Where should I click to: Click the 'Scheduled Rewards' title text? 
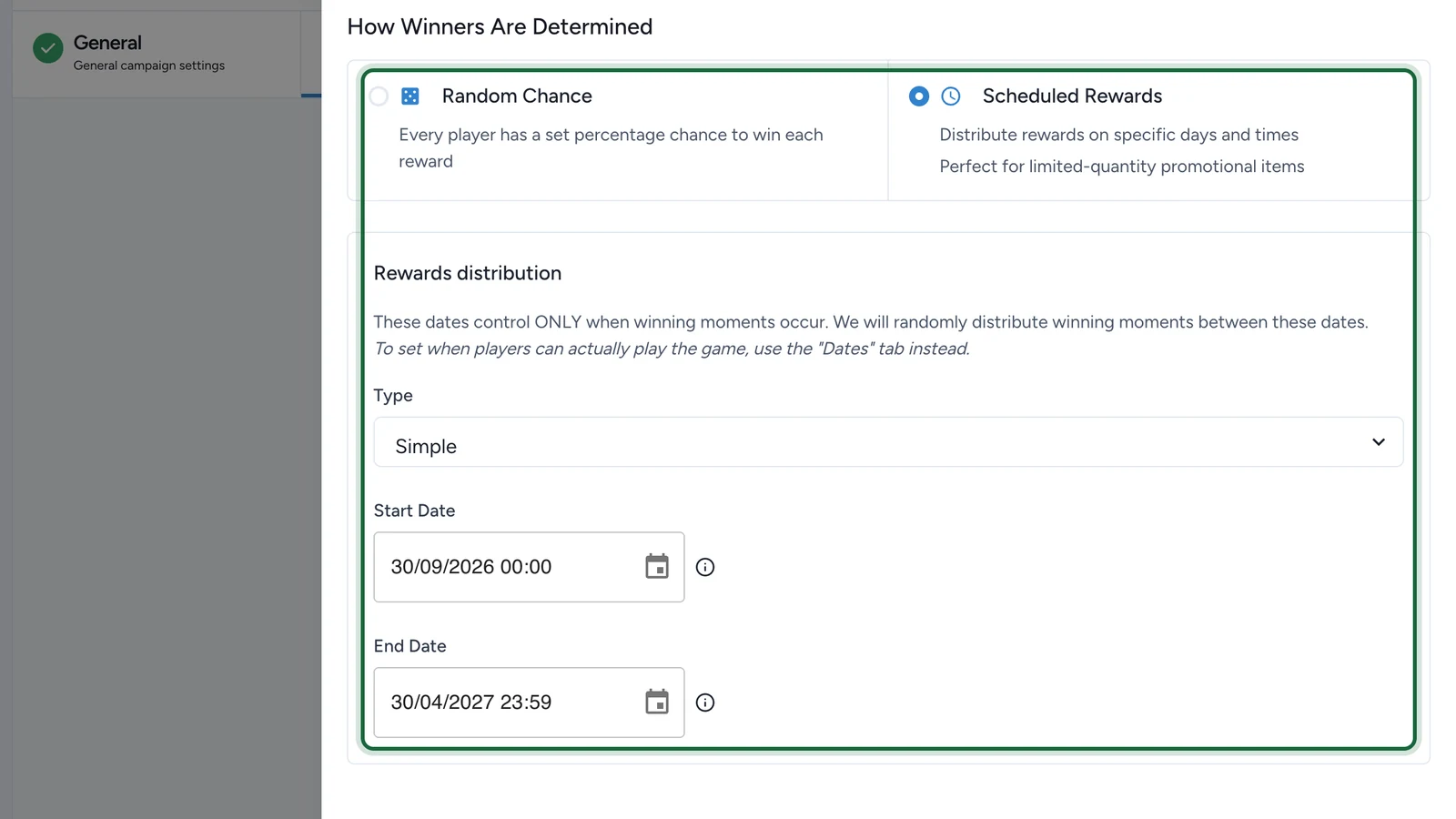[x=1072, y=96]
